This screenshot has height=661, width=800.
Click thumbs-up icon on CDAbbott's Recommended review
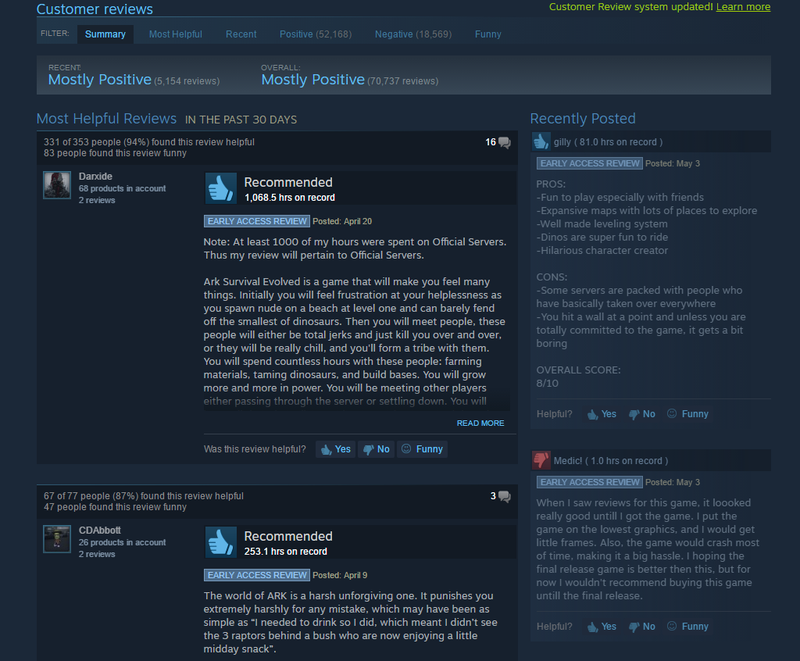click(221, 542)
